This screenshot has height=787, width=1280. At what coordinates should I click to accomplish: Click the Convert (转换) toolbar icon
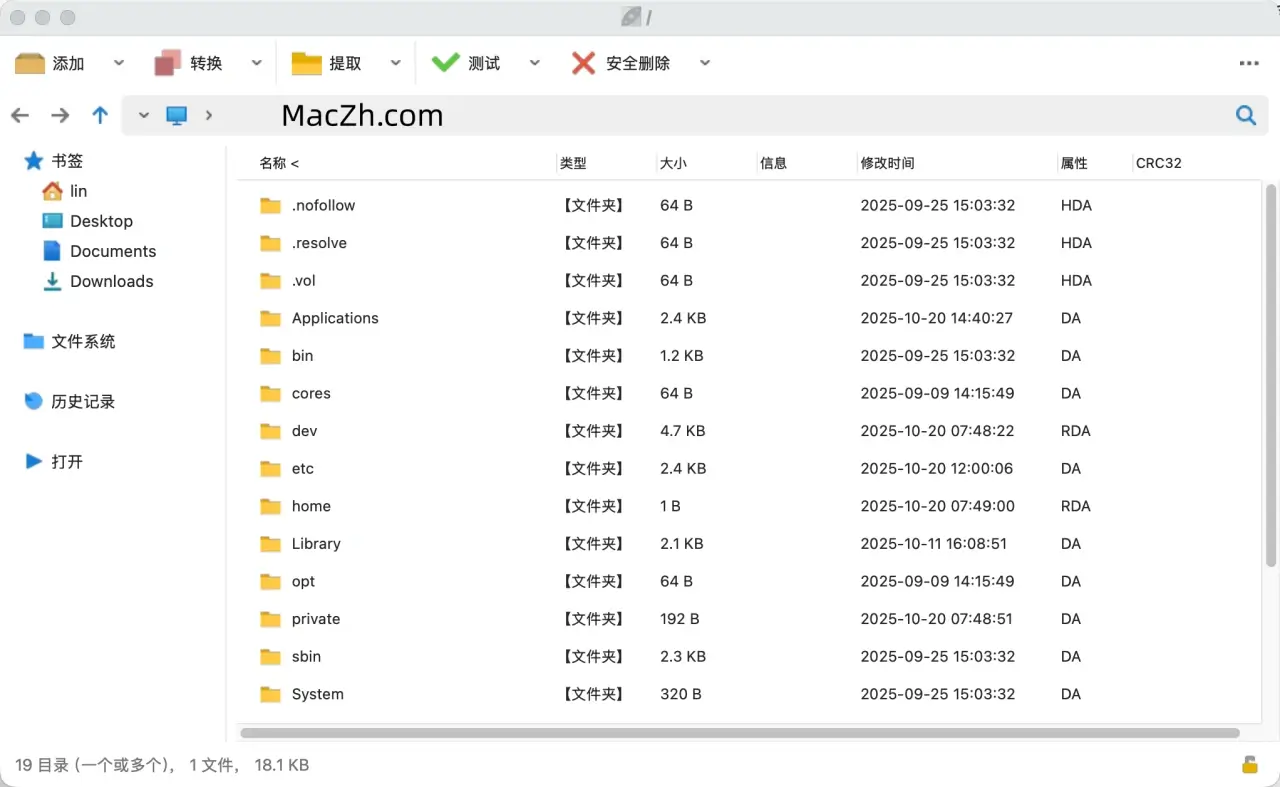click(x=168, y=63)
